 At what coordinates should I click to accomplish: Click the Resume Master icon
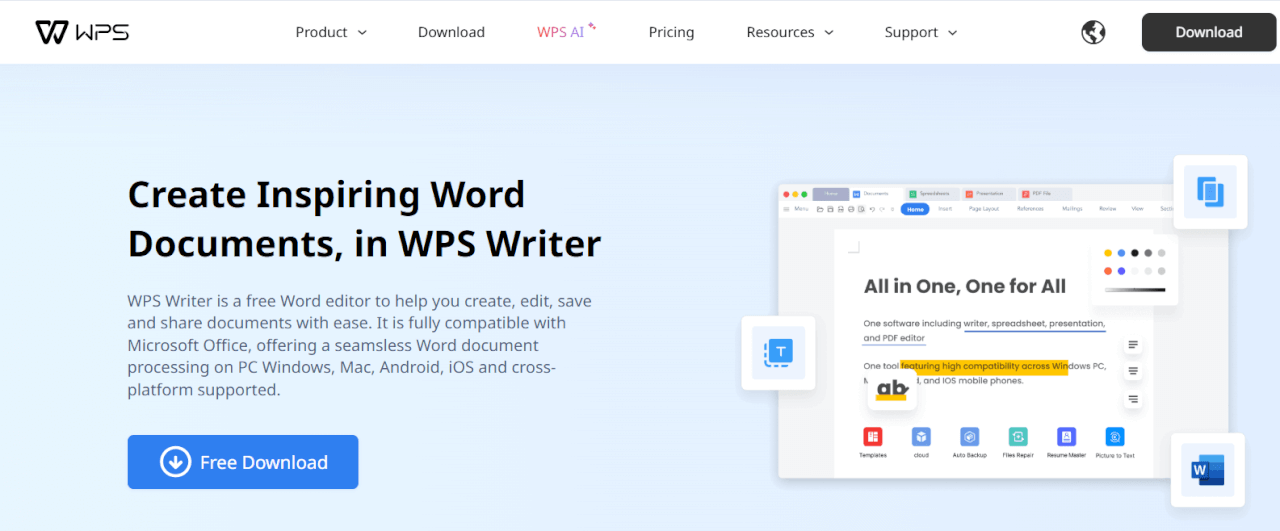click(1066, 437)
